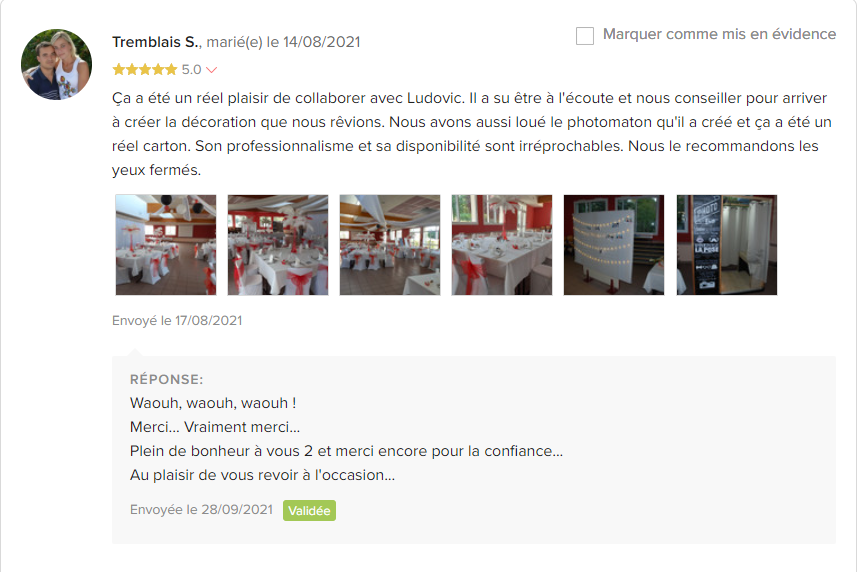
Task: Select the 'Envoyé le 17/08/2021' date text
Action: pos(177,321)
